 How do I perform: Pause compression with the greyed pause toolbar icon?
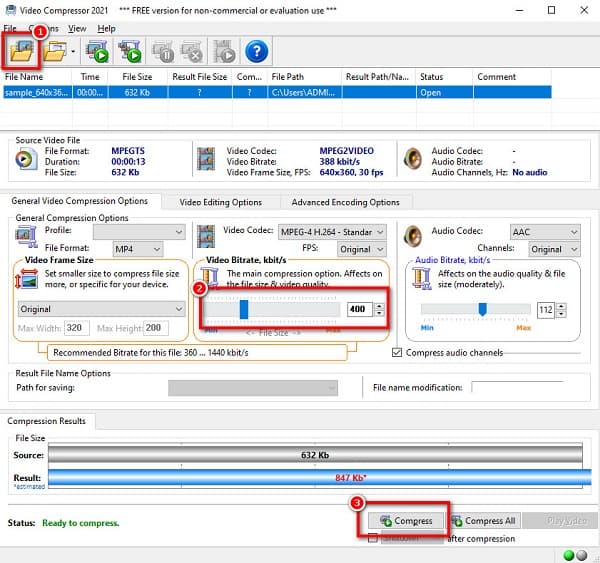click(163, 51)
